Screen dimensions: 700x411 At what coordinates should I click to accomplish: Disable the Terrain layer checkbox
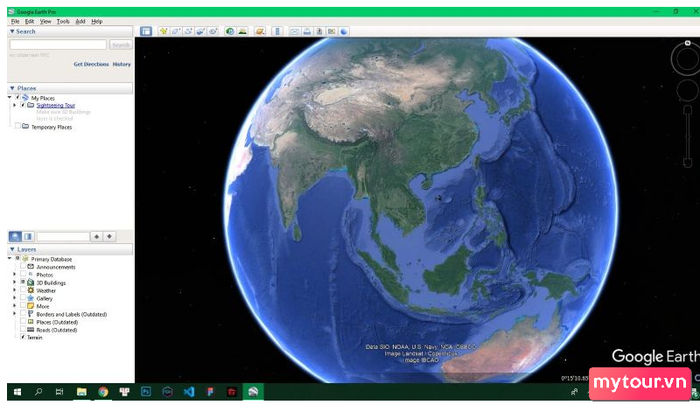(x=23, y=337)
